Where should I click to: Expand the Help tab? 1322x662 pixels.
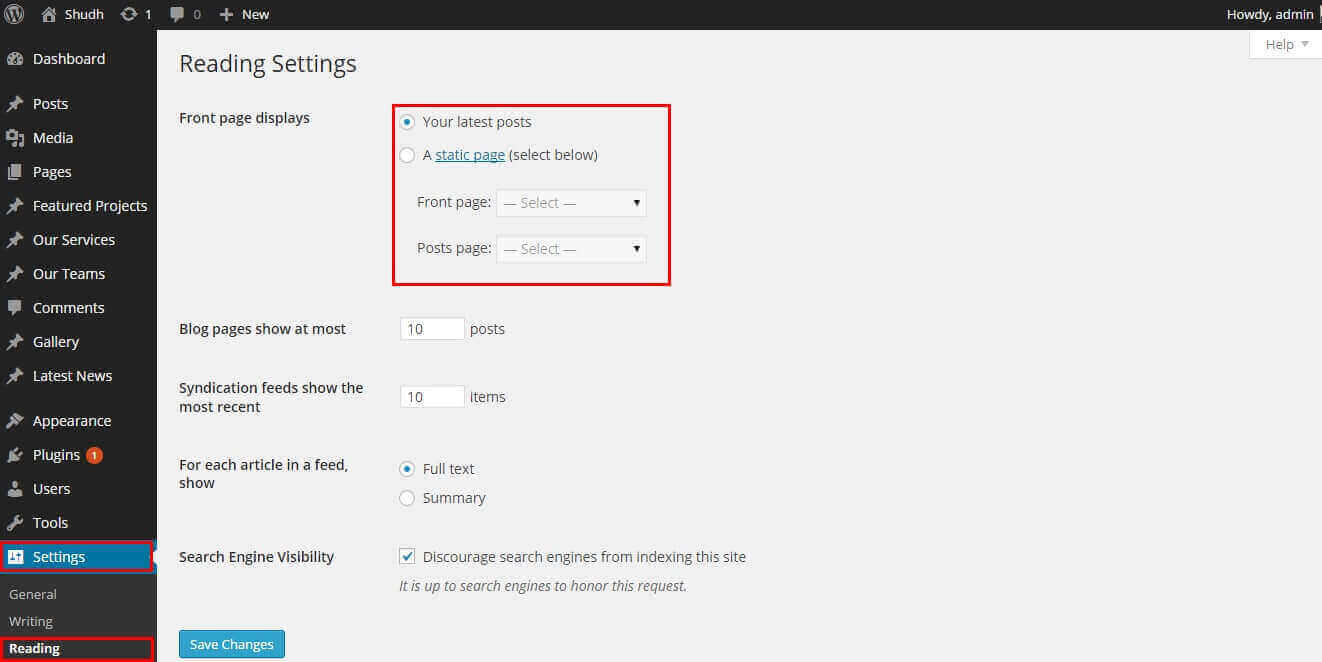tap(1286, 44)
